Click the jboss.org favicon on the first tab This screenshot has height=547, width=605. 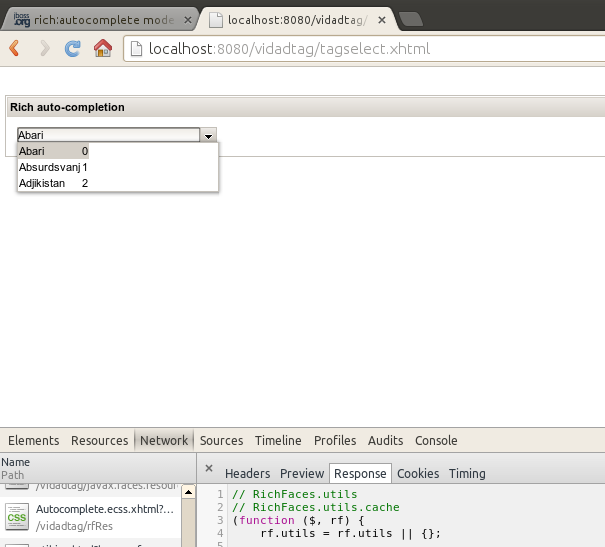(22, 19)
